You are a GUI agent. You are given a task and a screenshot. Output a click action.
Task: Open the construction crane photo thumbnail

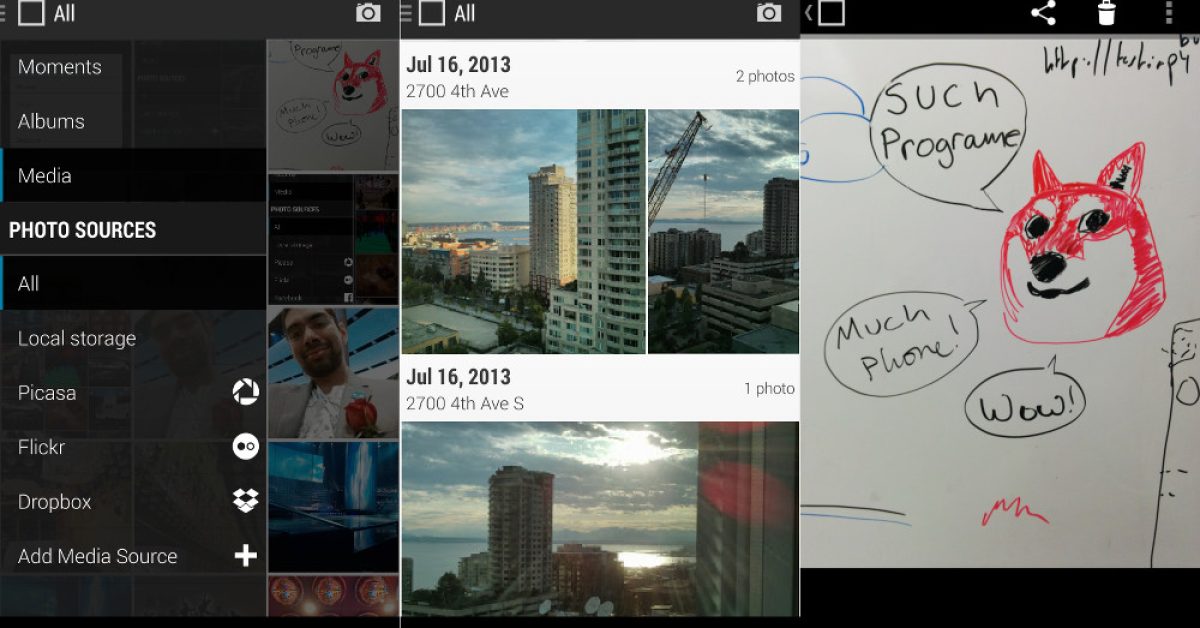click(x=723, y=231)
